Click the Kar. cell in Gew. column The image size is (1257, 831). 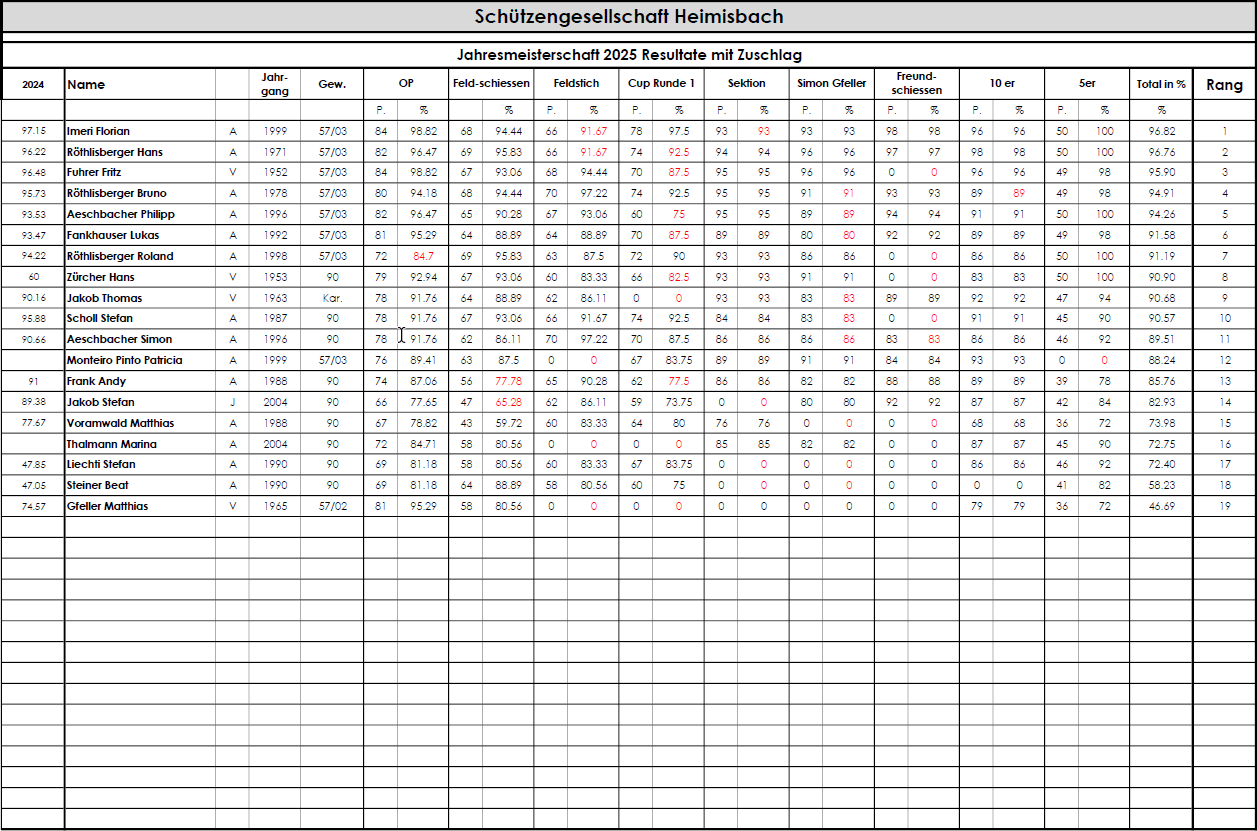332,298
